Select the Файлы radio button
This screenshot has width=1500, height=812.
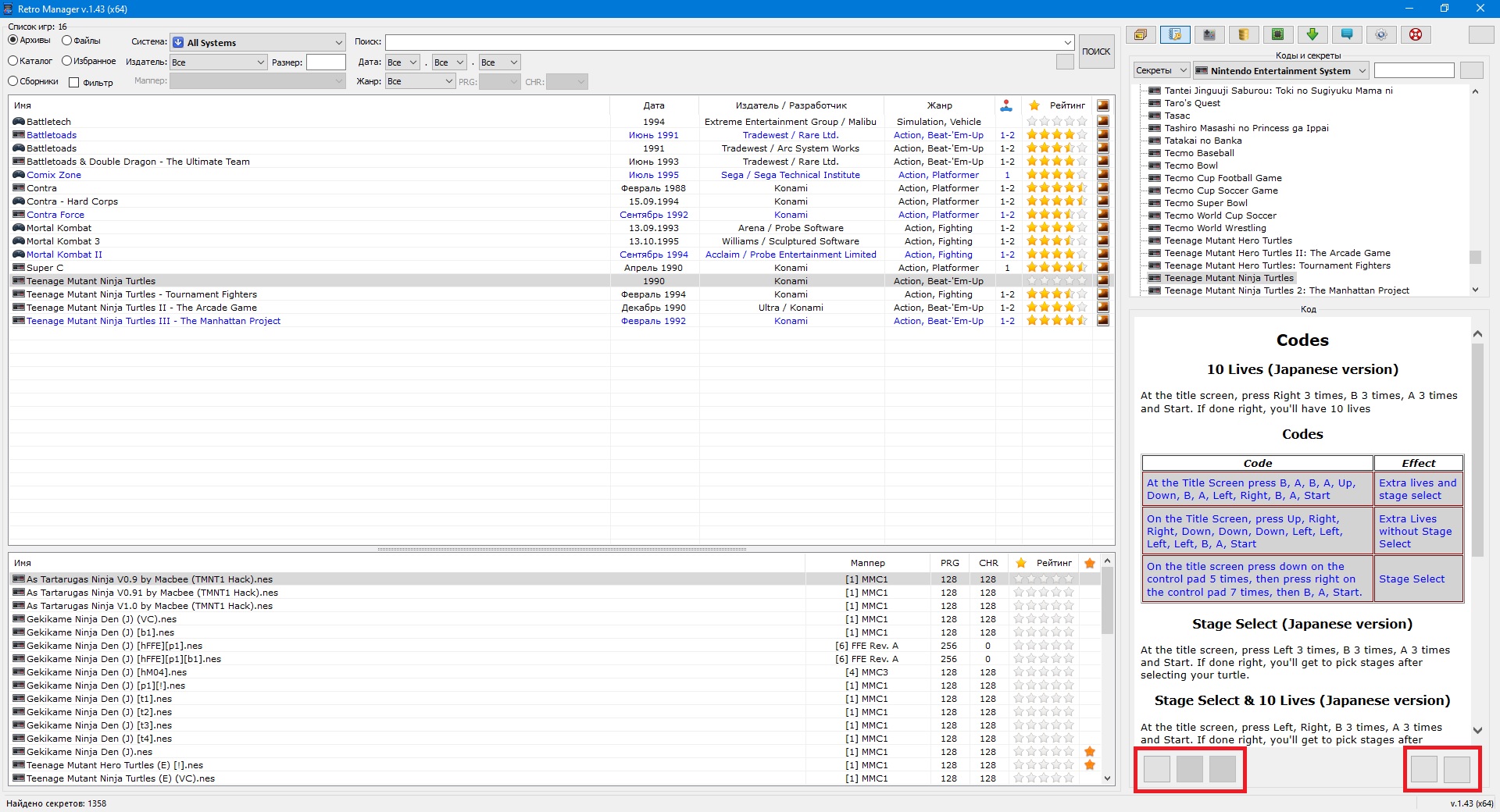point(67,41)
